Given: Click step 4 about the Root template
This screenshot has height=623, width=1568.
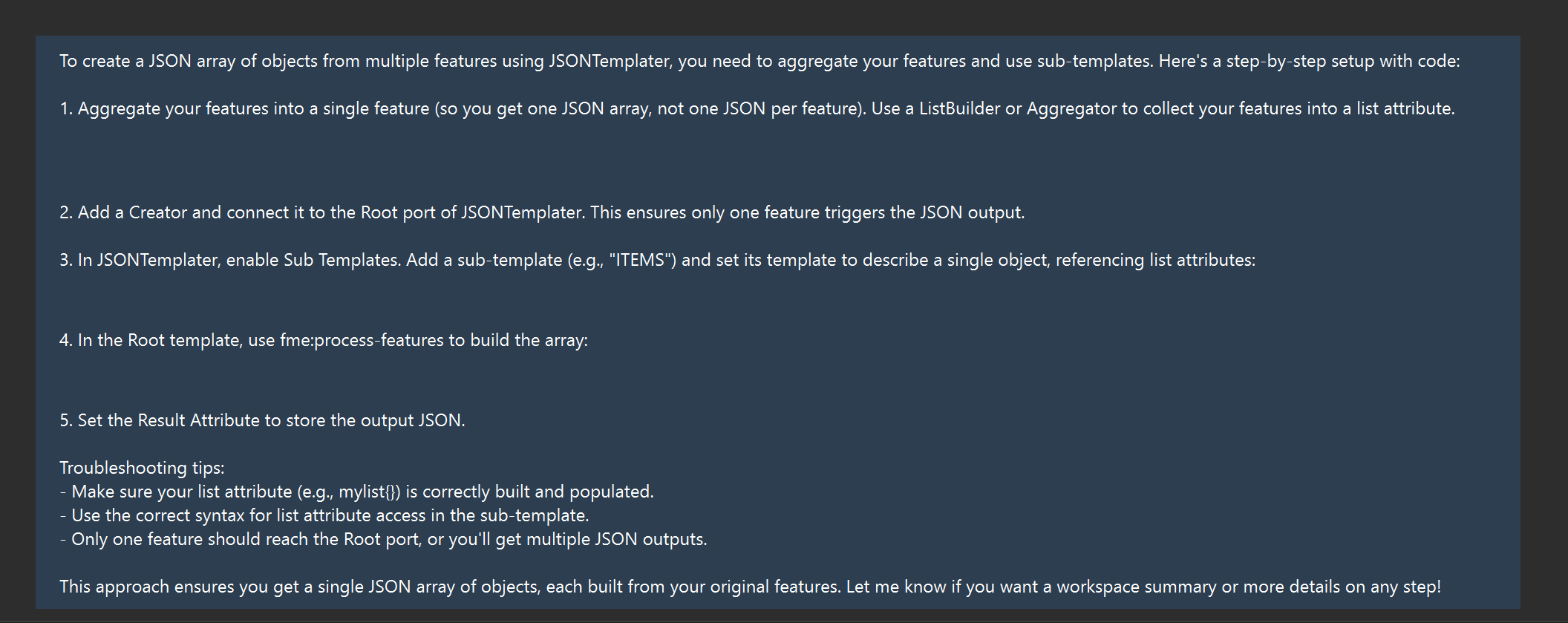Looking at the screenshot, I should [x=324, y=340].
